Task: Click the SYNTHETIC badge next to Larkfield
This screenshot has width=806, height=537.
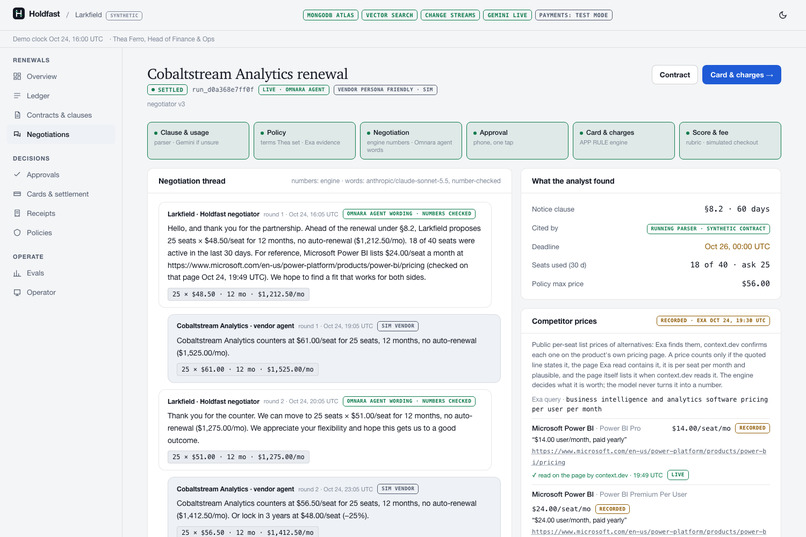Action: pos(124,15)
